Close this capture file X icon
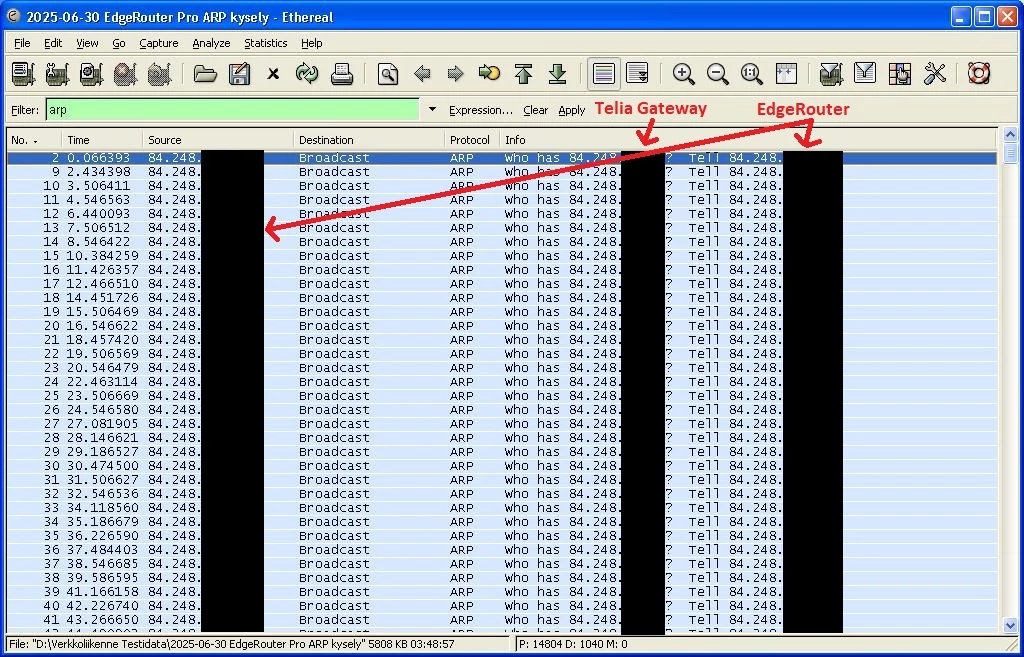This screenshot has height=657, width=1024. pyautogui.click(x=273, y=74)
